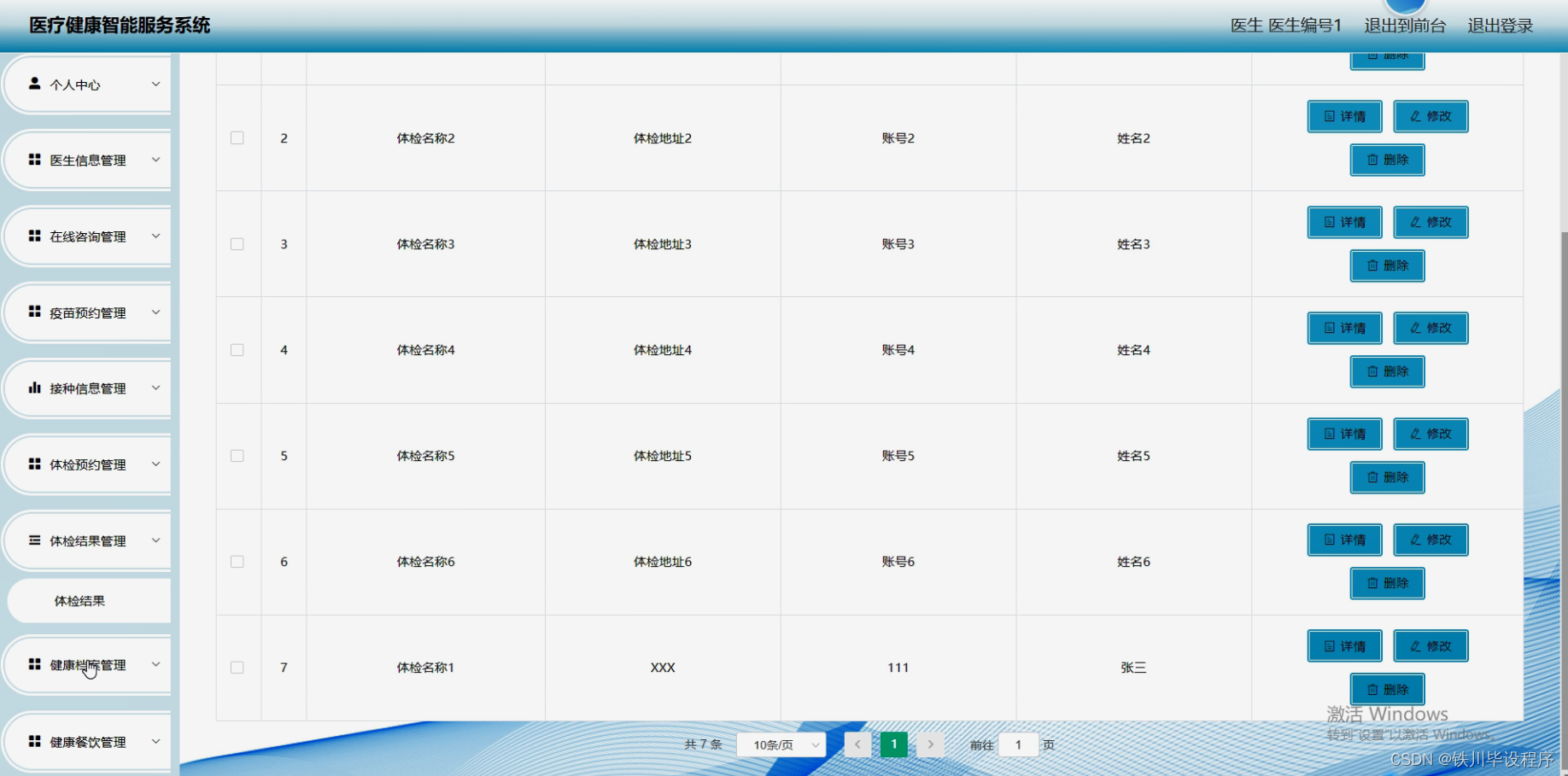
Task: Select the checkbox for row 6
Action: [237, 562]
